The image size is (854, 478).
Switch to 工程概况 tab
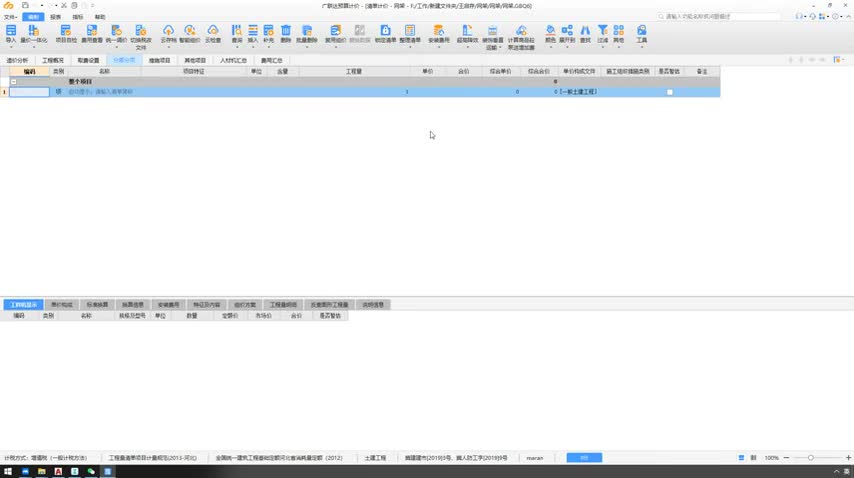point(53,60)
